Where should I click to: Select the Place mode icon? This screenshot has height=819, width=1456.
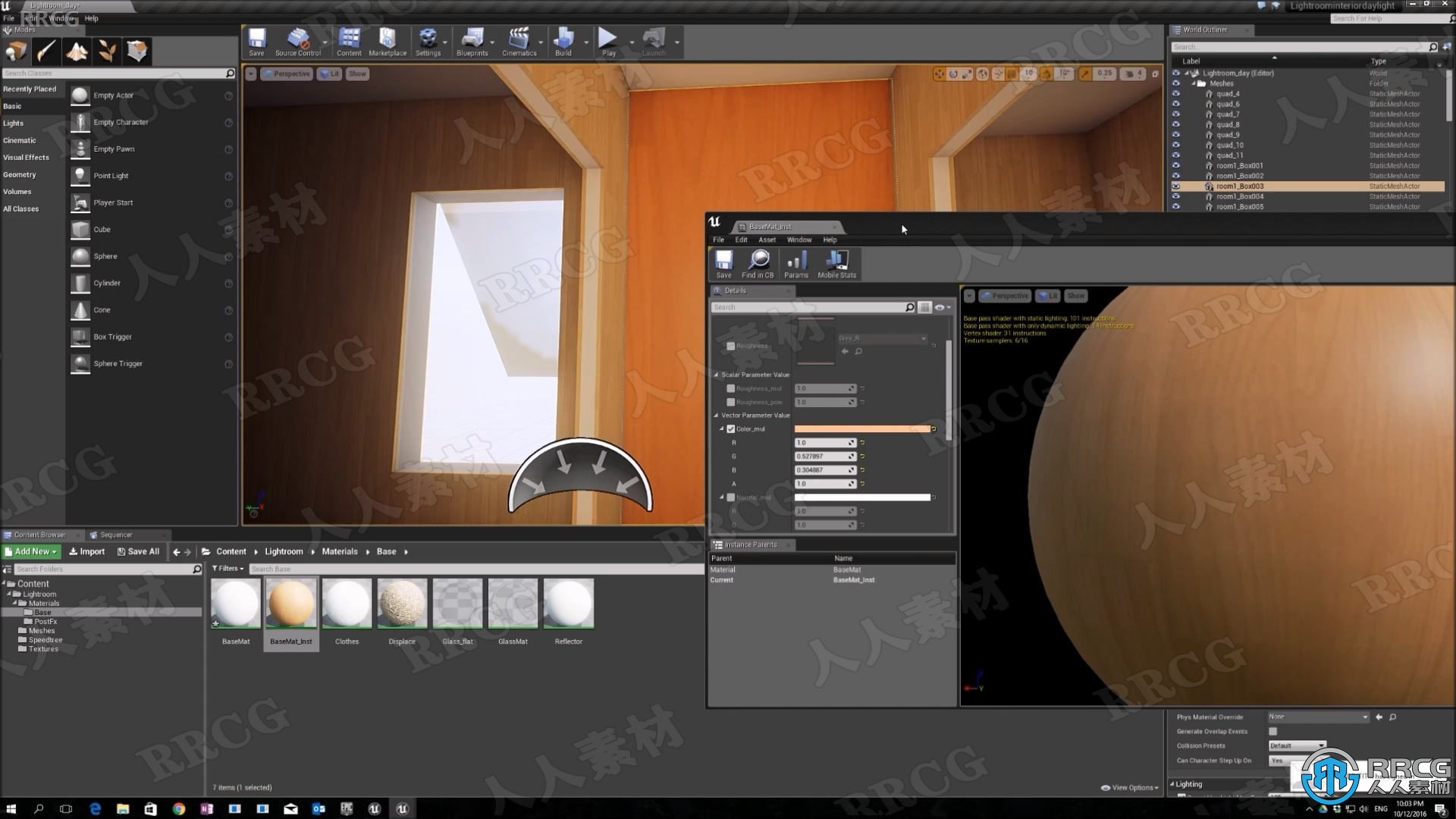coord(16,51)
